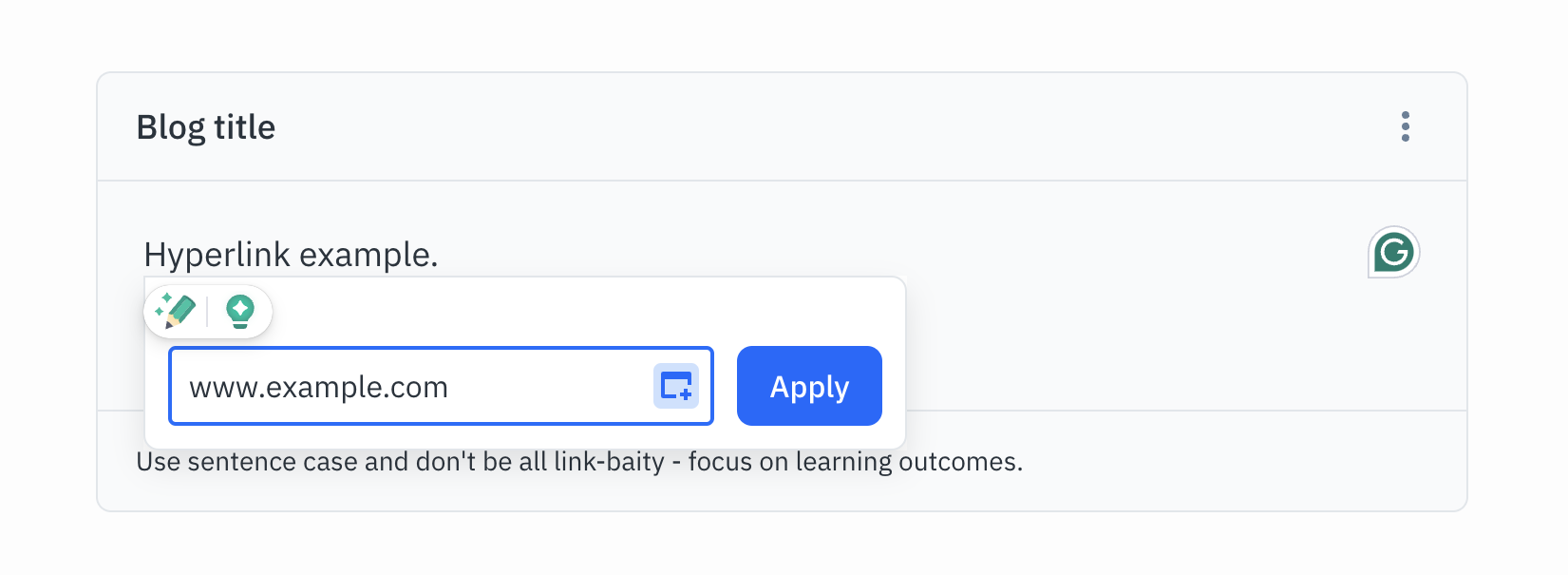Click the open-in-new-tab icon beside the URL
1568x575 pixels.
coord(674,386)
